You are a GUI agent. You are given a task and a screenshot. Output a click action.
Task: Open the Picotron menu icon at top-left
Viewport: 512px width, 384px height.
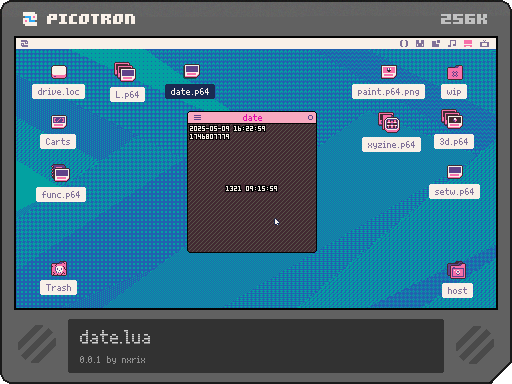tap(24, 43)
